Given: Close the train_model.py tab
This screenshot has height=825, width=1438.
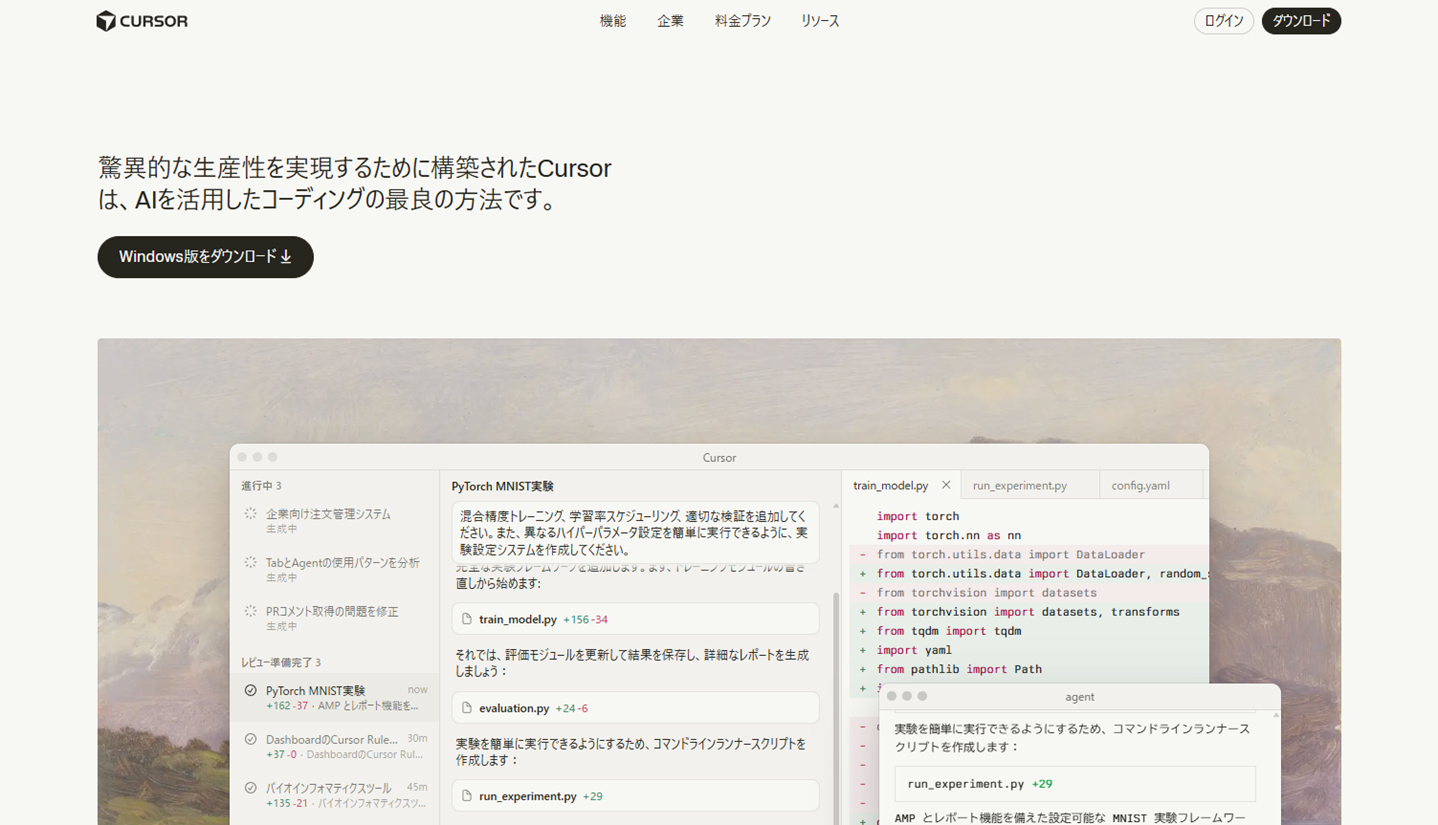Looking at the screenshot, I should tap(946, 485).
